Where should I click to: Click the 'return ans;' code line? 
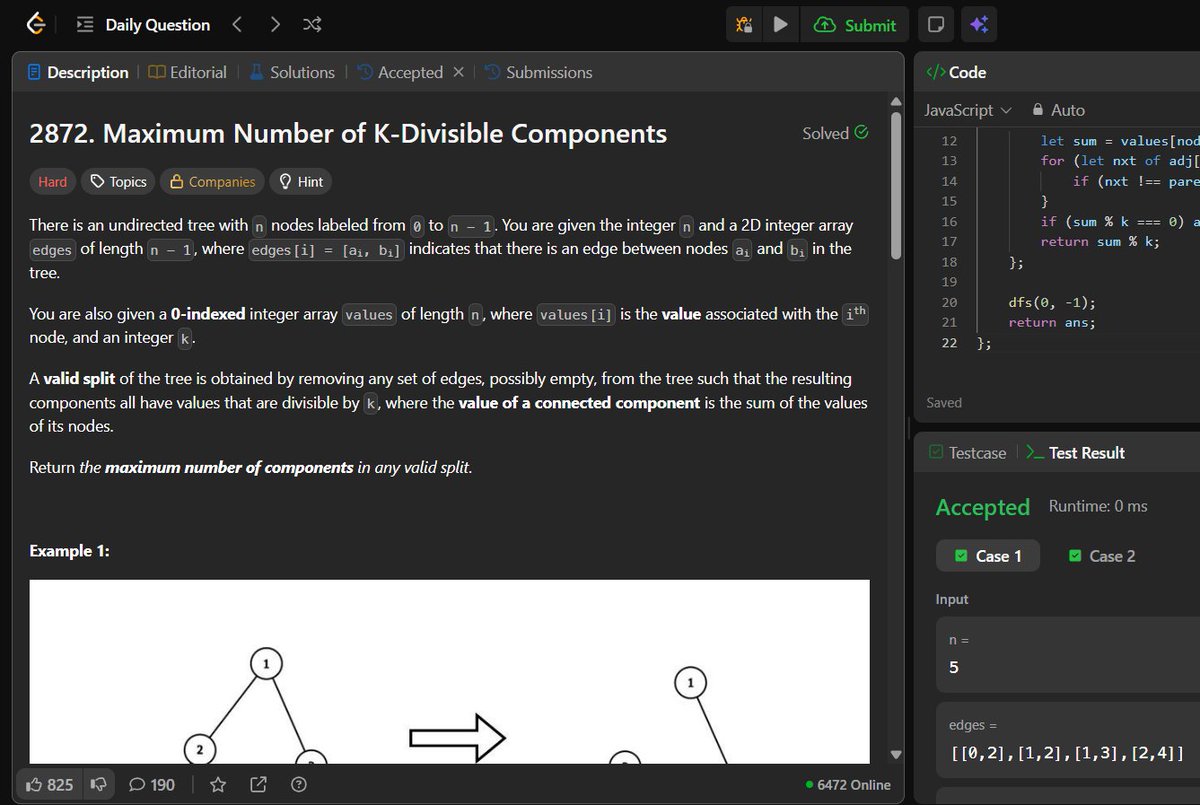1052,322
